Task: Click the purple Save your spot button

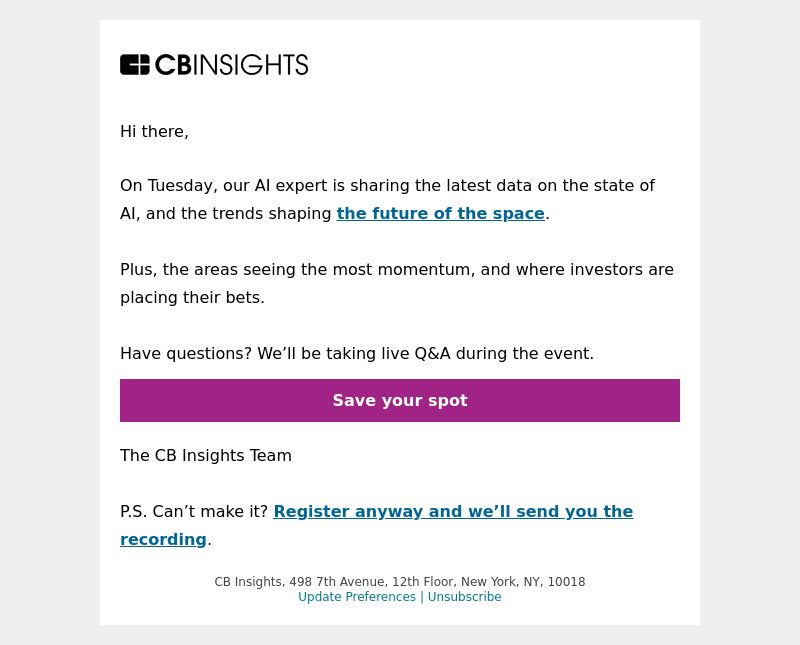Action: tap(400, 401)
